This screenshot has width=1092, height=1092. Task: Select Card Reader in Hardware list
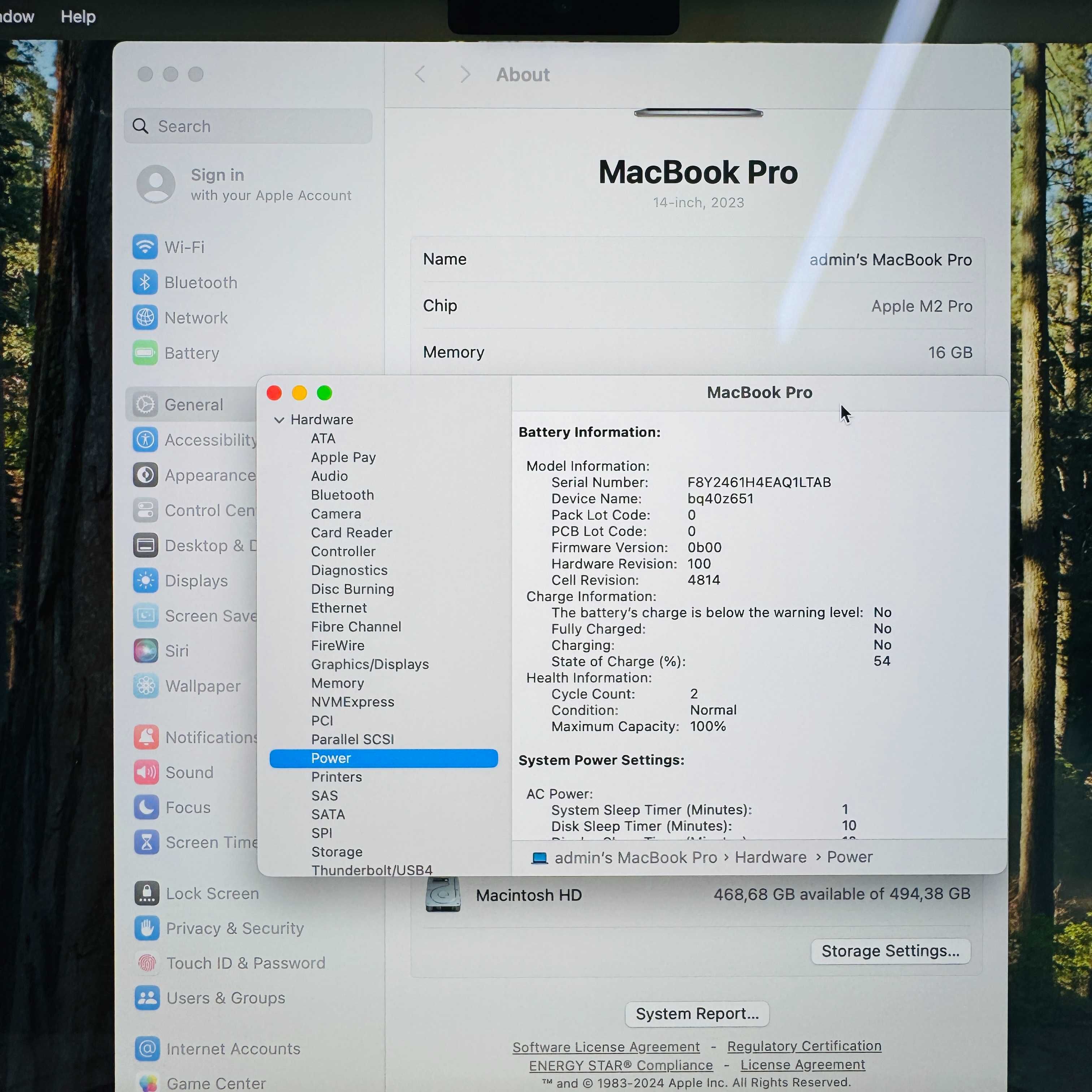pyautogui.click(x=352, y=532)
